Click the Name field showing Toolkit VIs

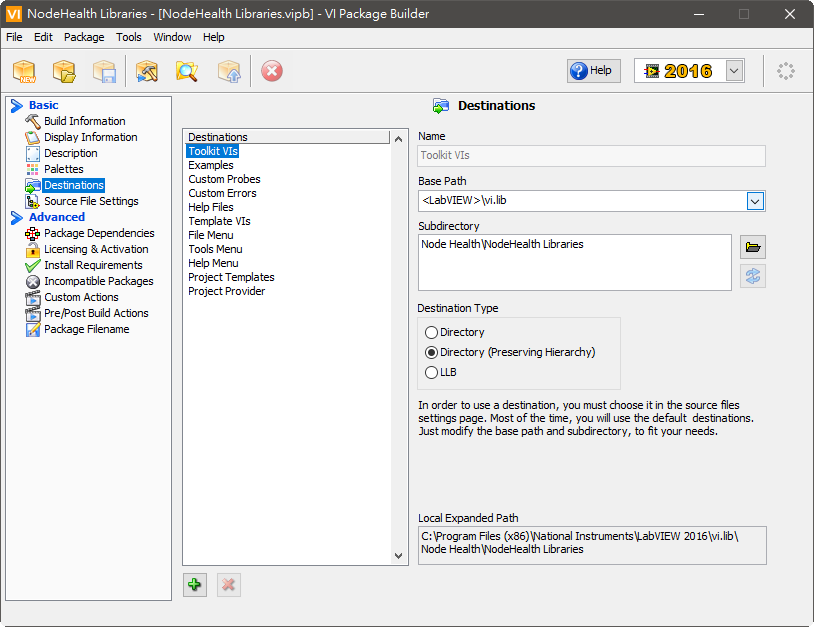coord(591,156)
